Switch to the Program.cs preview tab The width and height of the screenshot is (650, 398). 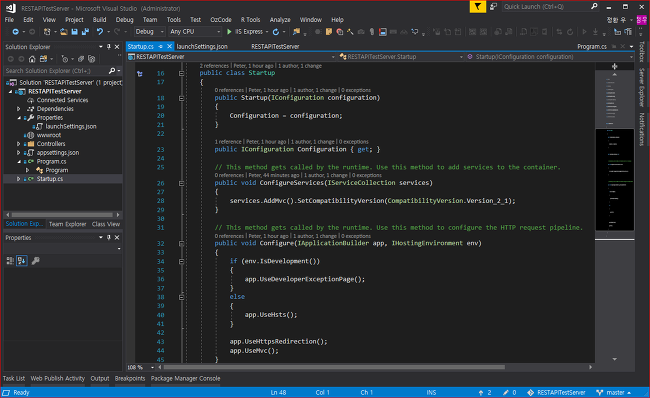(x=592, y=46)
